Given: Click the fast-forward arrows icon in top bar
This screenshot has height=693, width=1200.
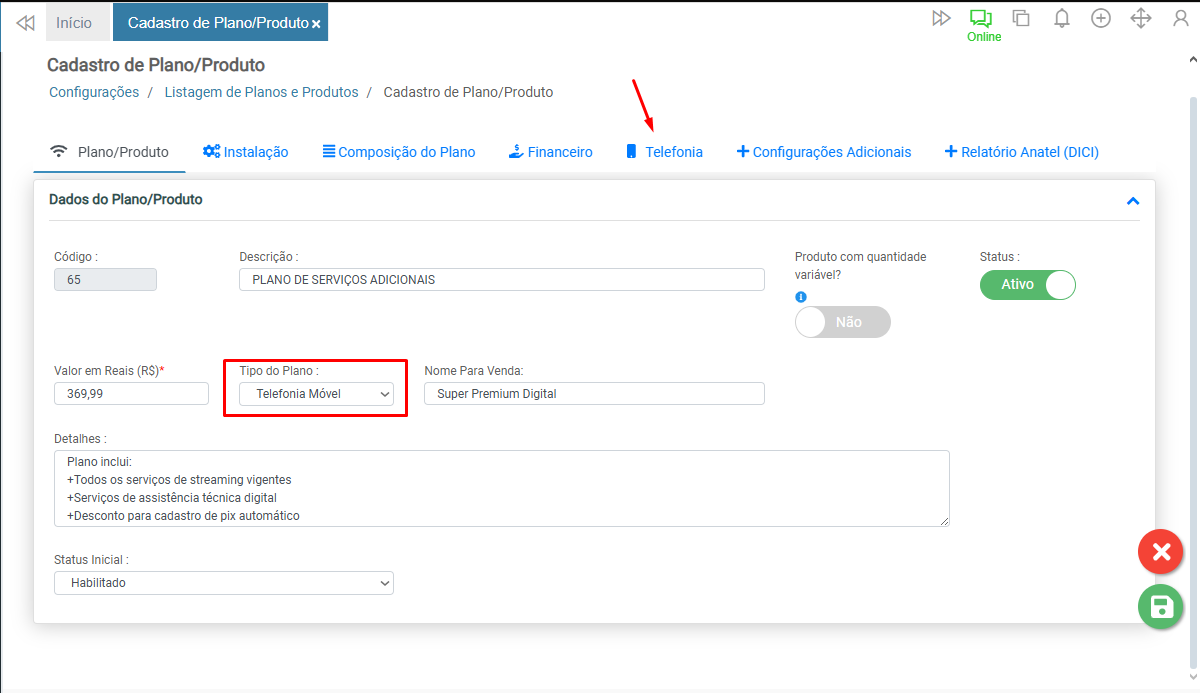Looking at the screenshot, I should [941, 18].
